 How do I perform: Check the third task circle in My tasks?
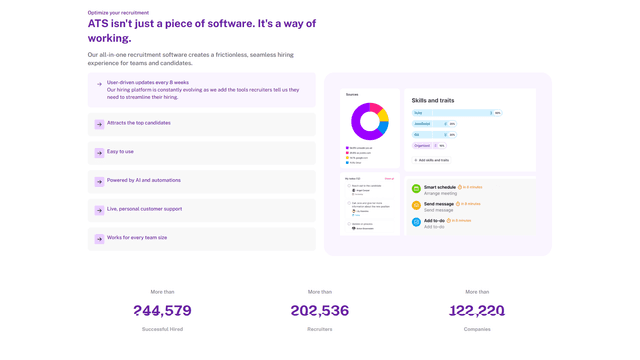pos(349,224)
